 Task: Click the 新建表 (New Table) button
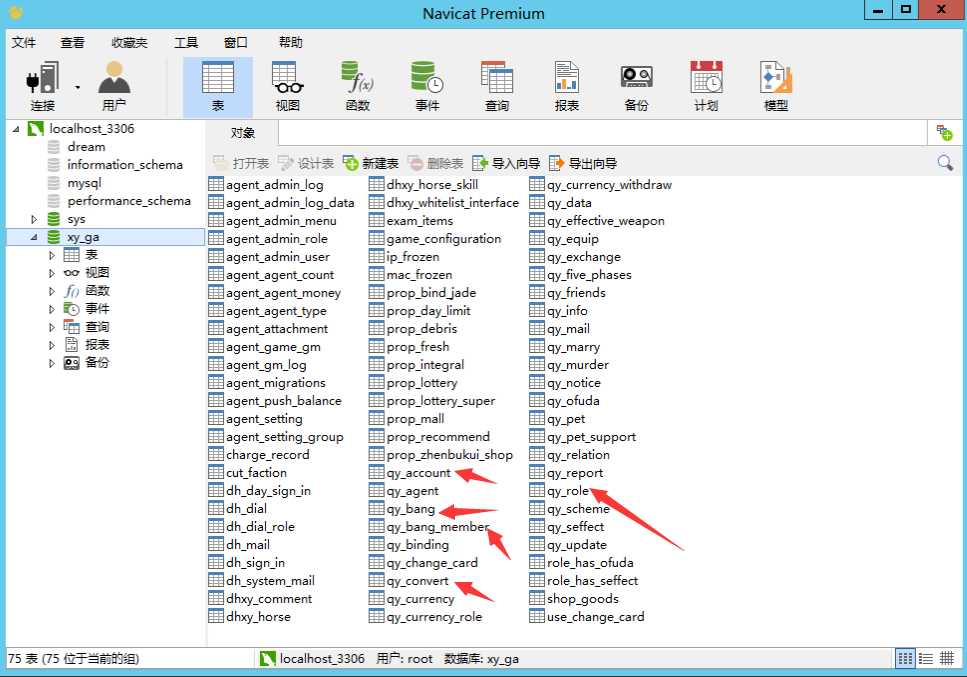[x=371, y=163]
